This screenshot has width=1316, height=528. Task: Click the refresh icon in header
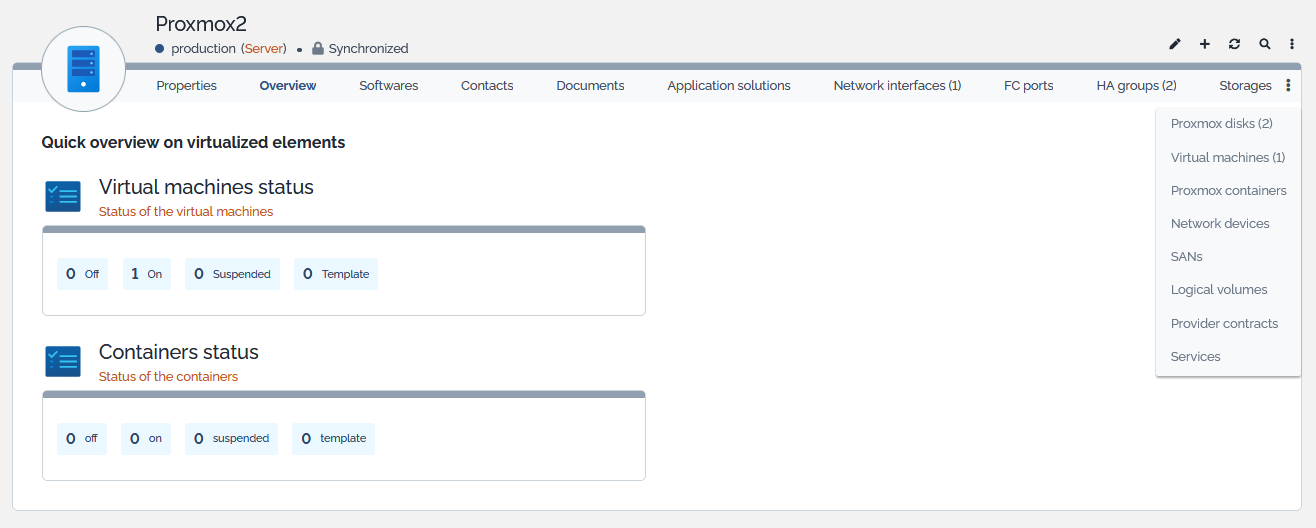click(1235, 44)
